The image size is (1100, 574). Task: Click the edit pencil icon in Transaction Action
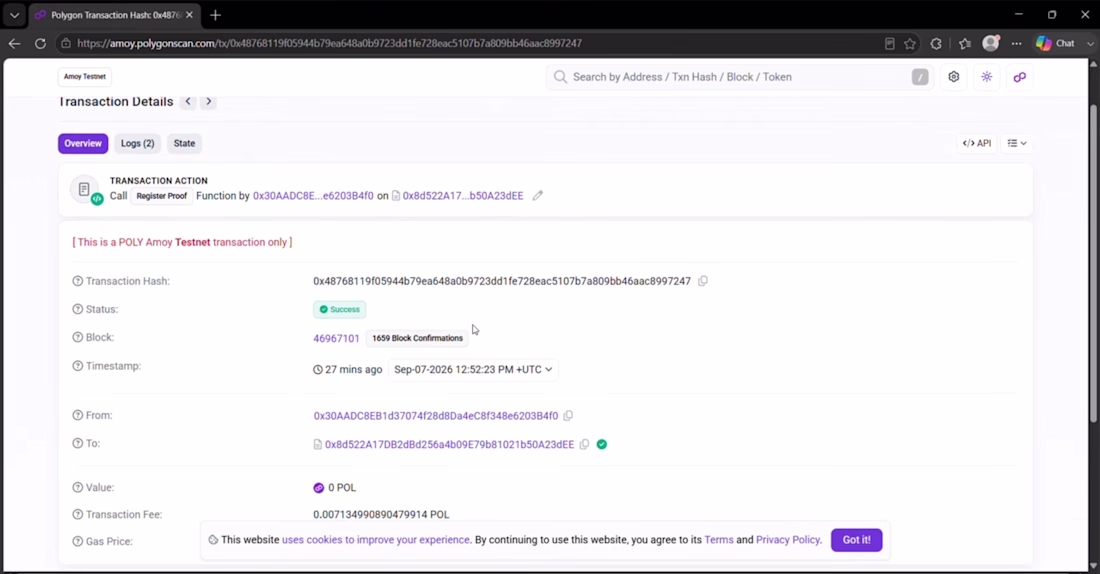point(537,196)
